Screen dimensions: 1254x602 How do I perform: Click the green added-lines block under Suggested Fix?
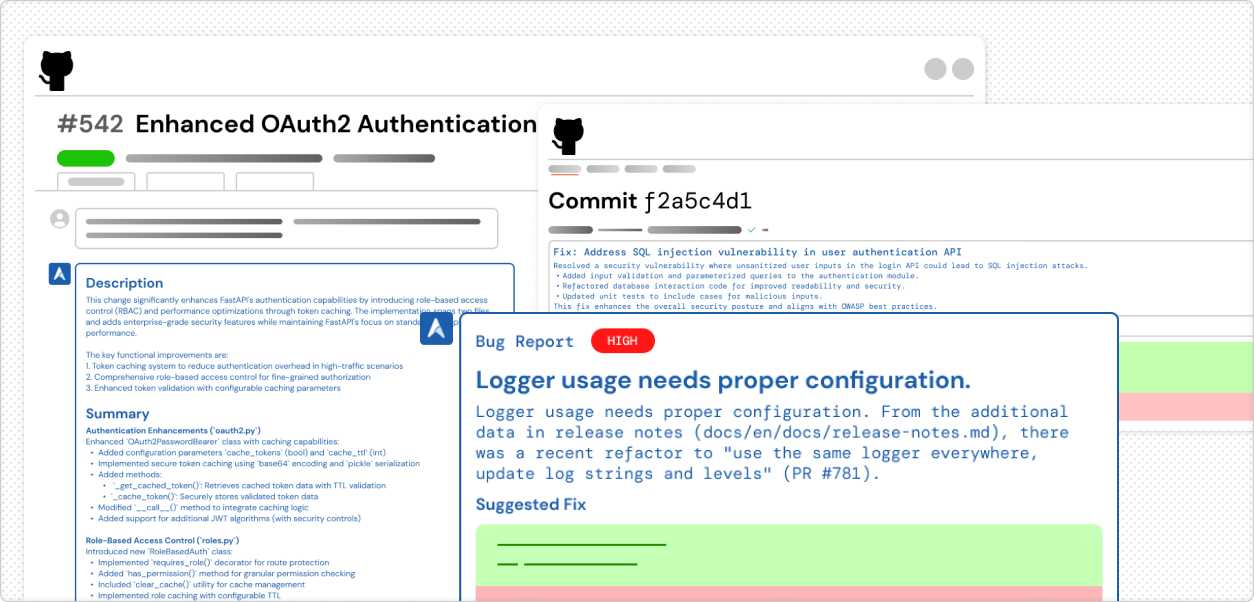(789, 555)
